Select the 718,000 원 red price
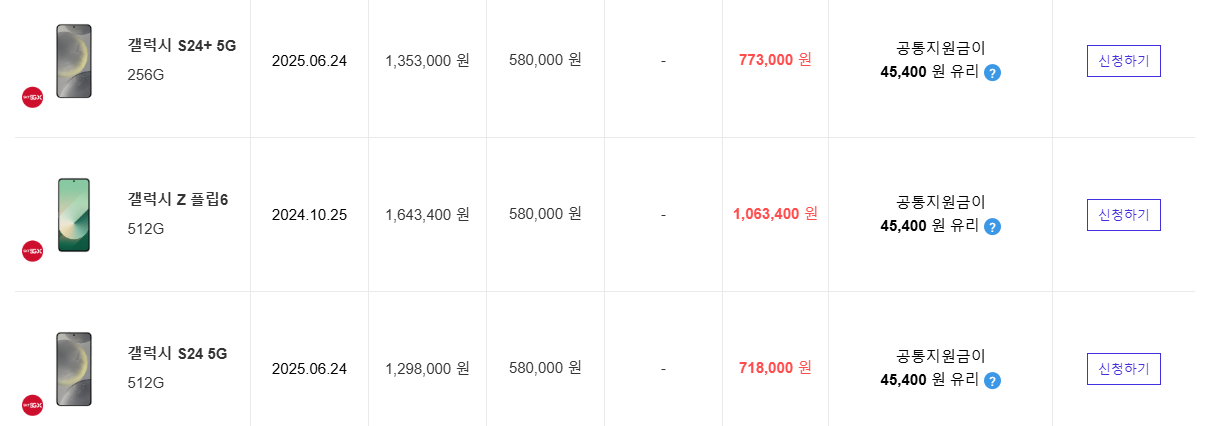The image size is (1214, 426). (775, 367)
